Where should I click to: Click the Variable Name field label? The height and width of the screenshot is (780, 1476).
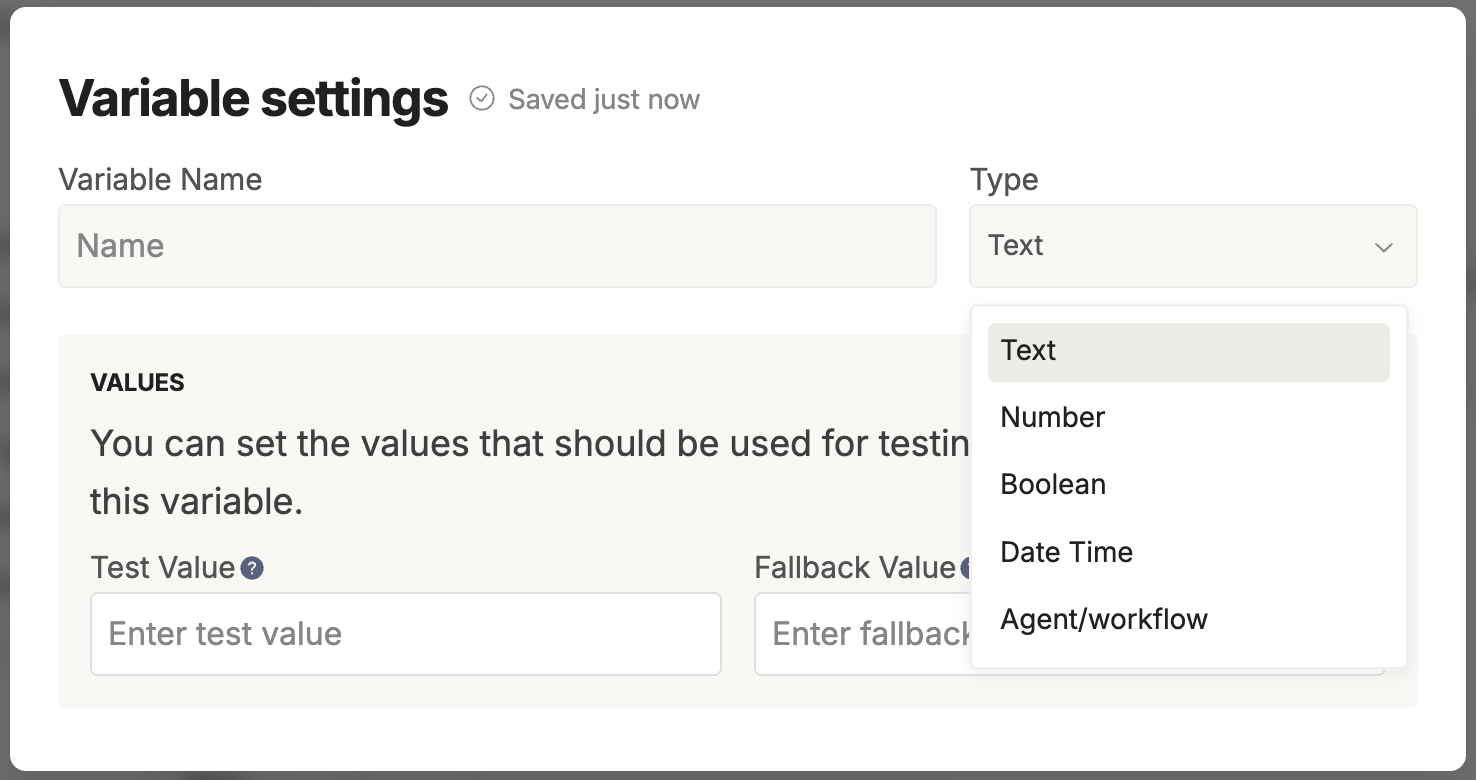point(160,180)
